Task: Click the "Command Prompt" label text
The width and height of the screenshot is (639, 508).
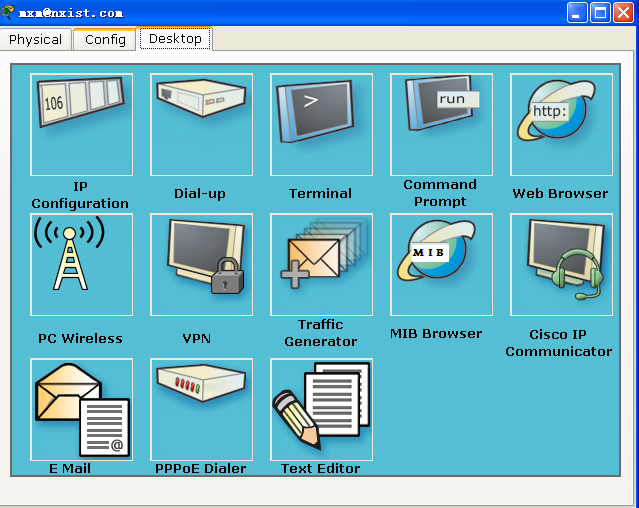Action: pos(440,193)
